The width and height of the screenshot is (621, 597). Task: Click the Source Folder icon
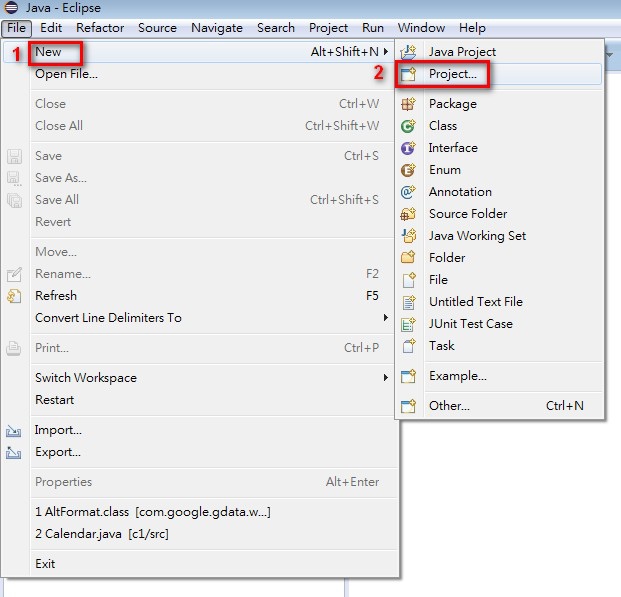click(408, 214)
